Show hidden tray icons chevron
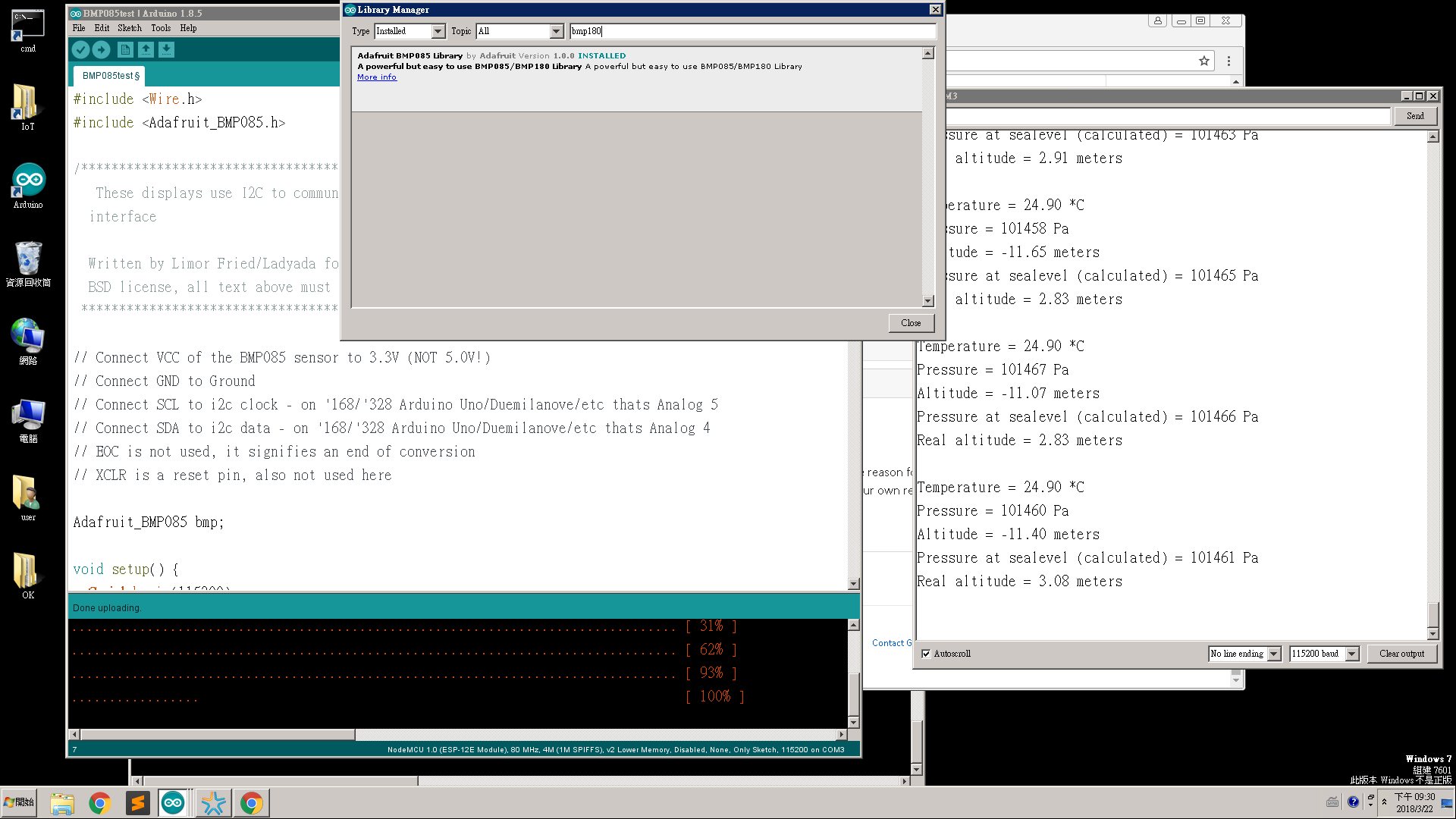The width and height of the screenshot is (1456, 819). (x=1384, y=802)
